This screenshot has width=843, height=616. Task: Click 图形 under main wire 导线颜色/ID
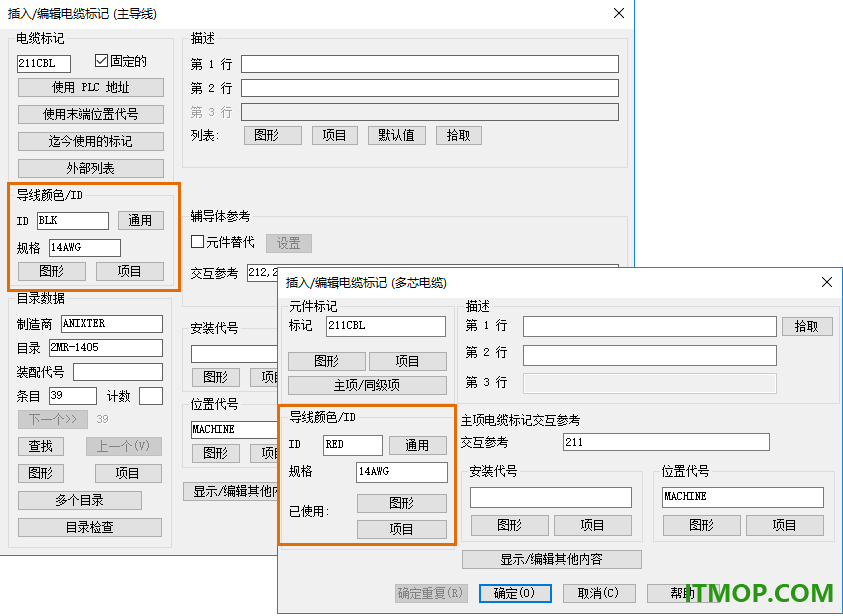pyautogui.click(x=52, y=271)
